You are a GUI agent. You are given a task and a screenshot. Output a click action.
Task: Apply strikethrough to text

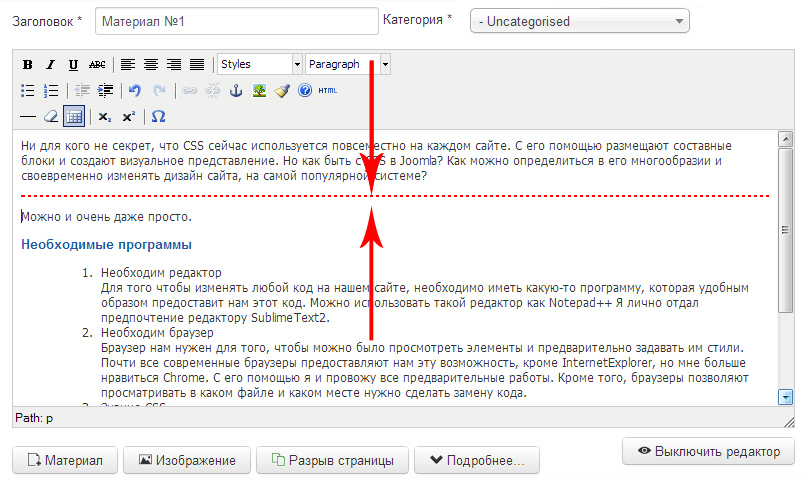(x=97, y=65)
